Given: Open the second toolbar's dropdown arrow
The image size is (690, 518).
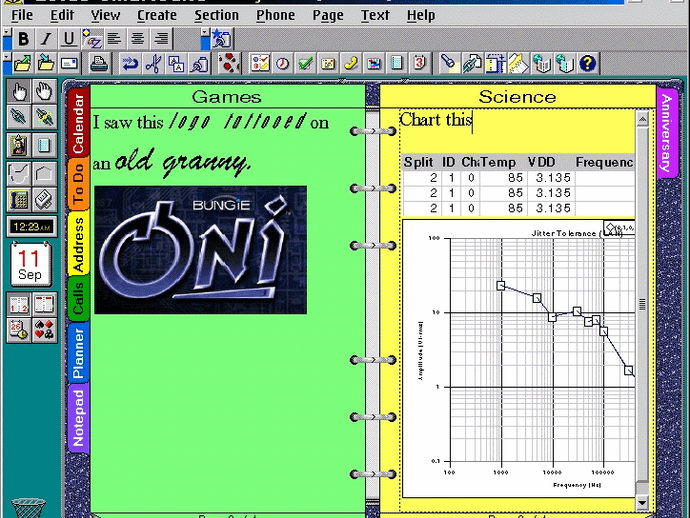Looking at the screenshot, I should pos(205,33).
